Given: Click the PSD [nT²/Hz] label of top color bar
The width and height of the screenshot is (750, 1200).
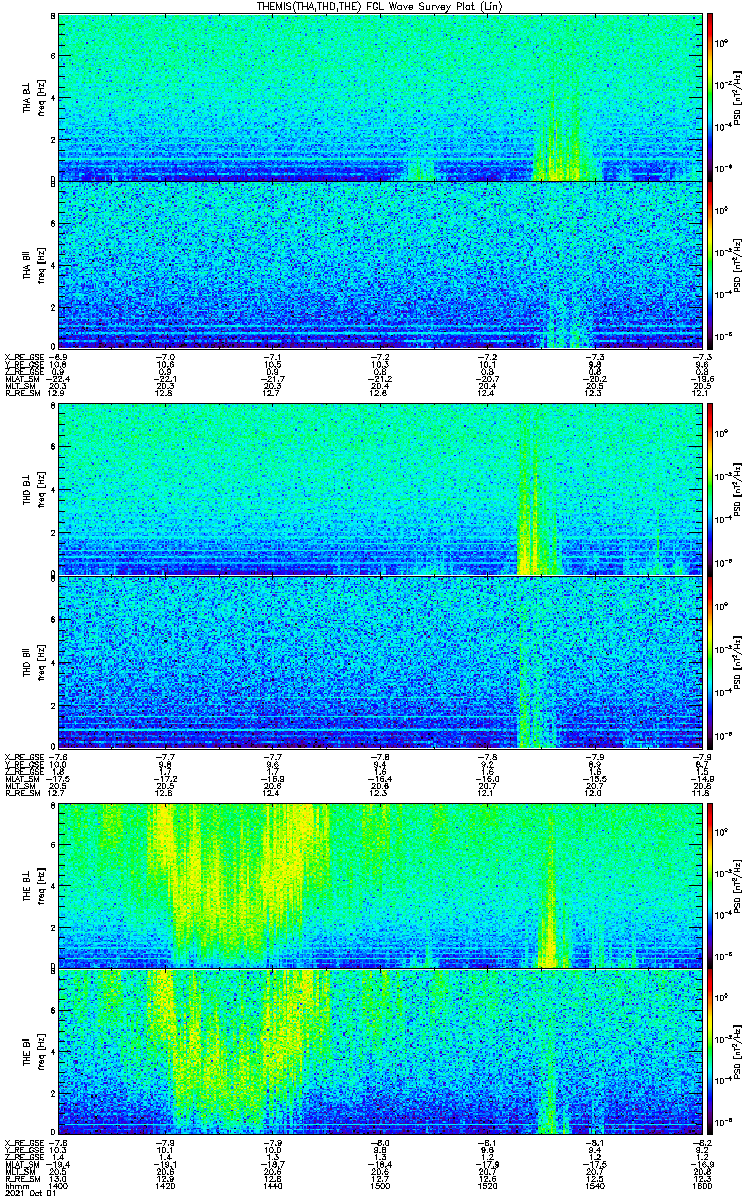Looking at the screenshot, I should (x=737, y=98).
